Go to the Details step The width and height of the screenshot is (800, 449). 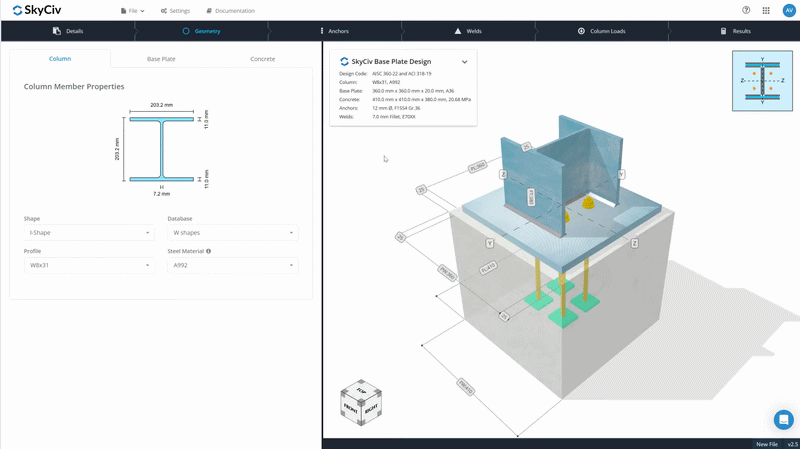[68, 31]
